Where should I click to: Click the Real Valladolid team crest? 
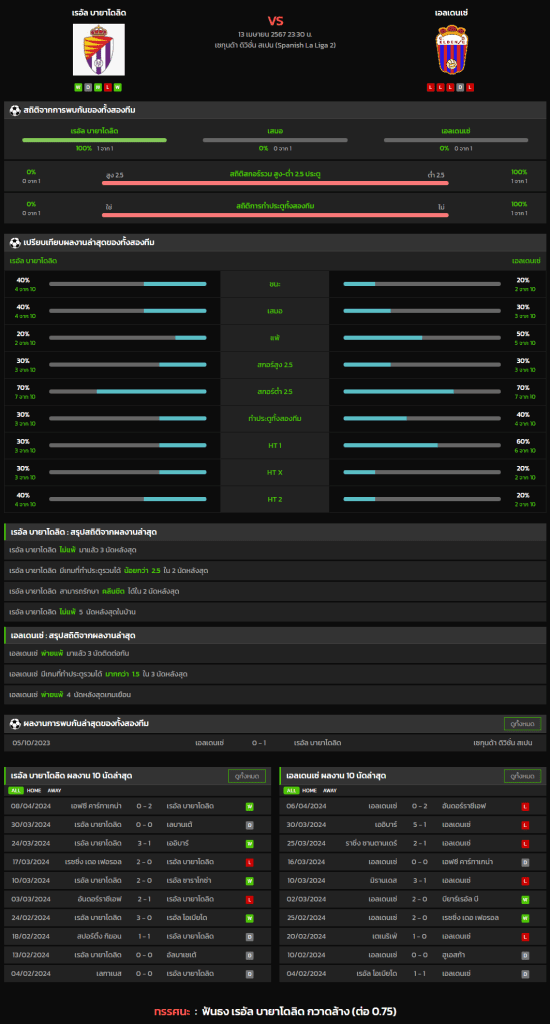pyautogui.click(x=99, y=50)
